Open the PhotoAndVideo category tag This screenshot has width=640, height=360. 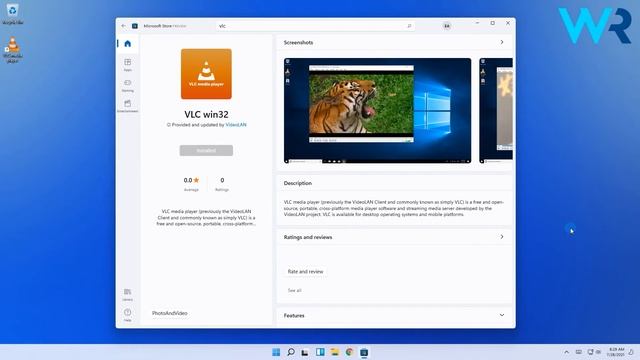pos(170,313)
